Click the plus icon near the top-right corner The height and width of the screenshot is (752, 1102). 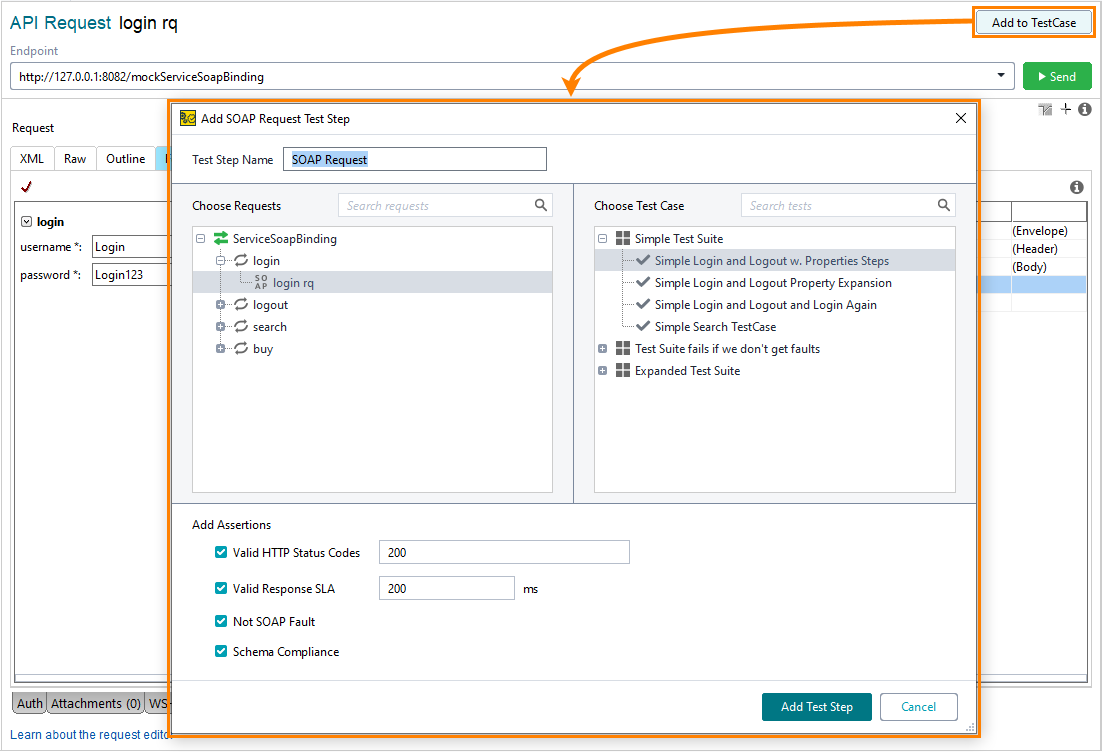coord(1065,109)
